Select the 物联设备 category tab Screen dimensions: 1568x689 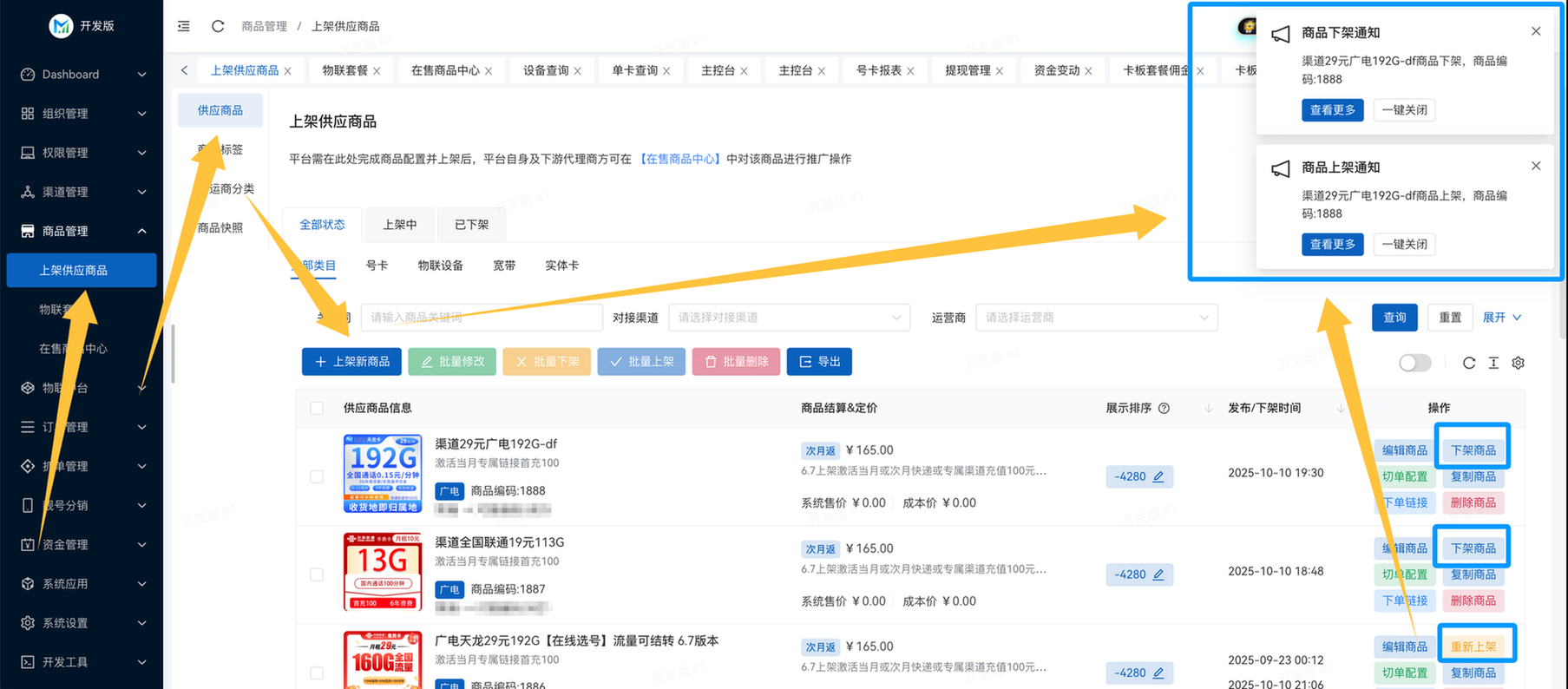coord(440,266)
